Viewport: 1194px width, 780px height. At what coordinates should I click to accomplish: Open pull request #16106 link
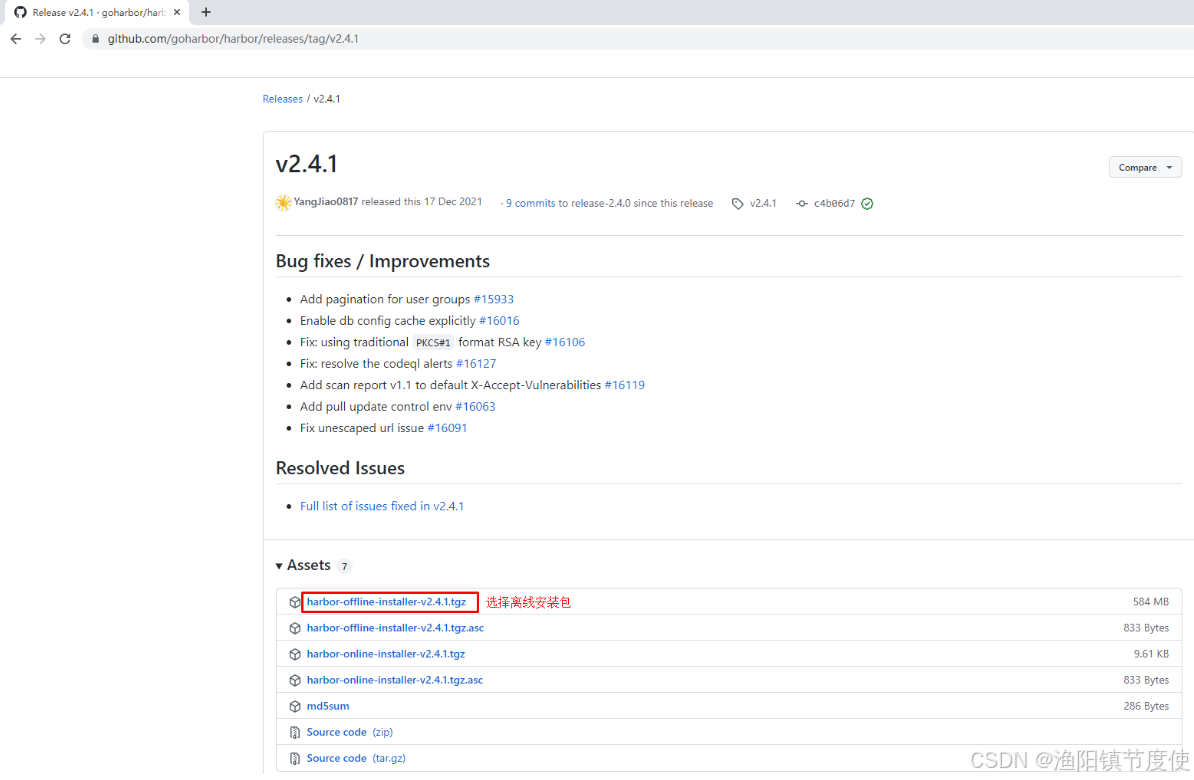[565, 342]
